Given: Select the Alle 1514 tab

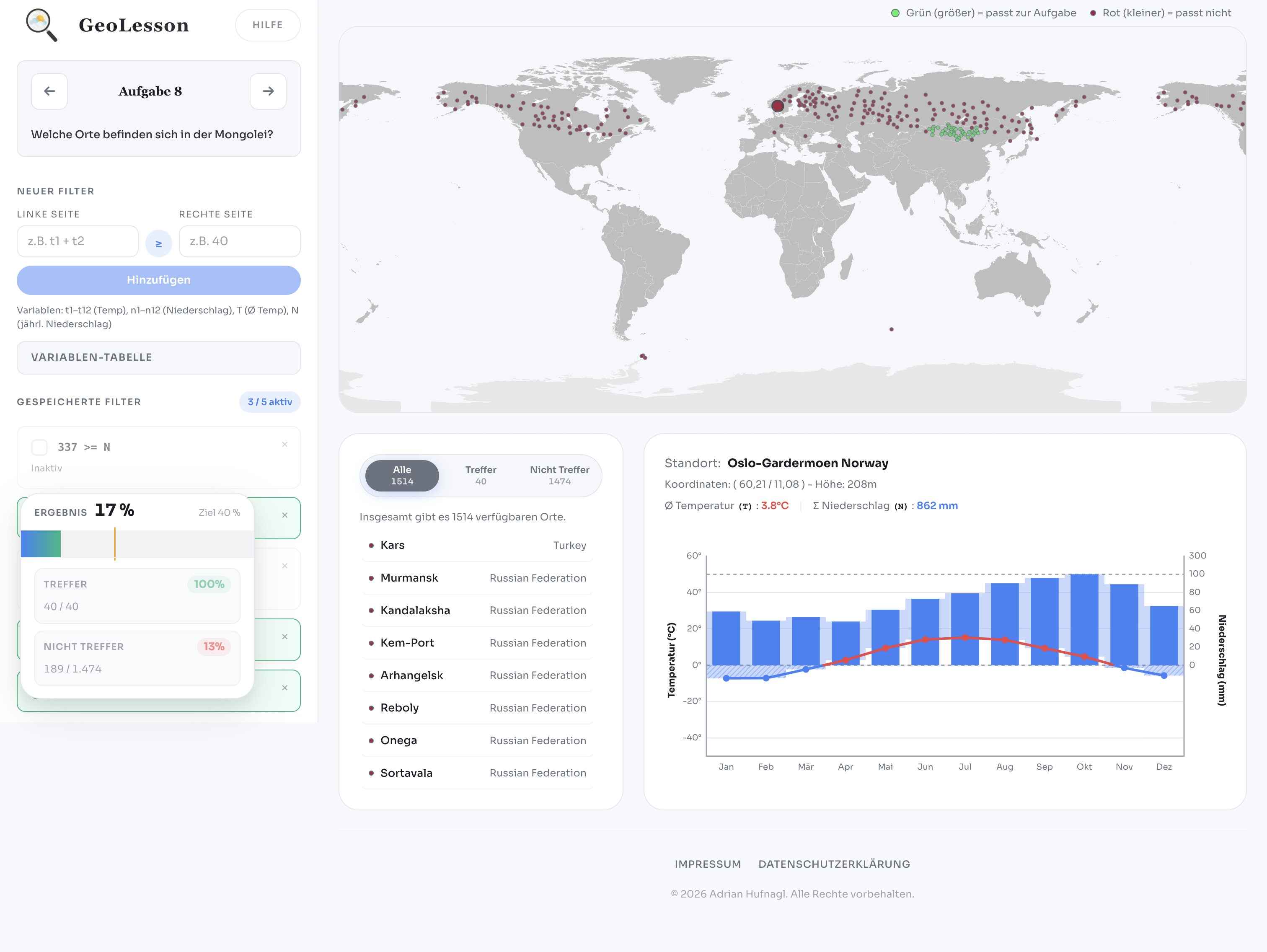Looking at the screenshot, I should click(402, 476).
